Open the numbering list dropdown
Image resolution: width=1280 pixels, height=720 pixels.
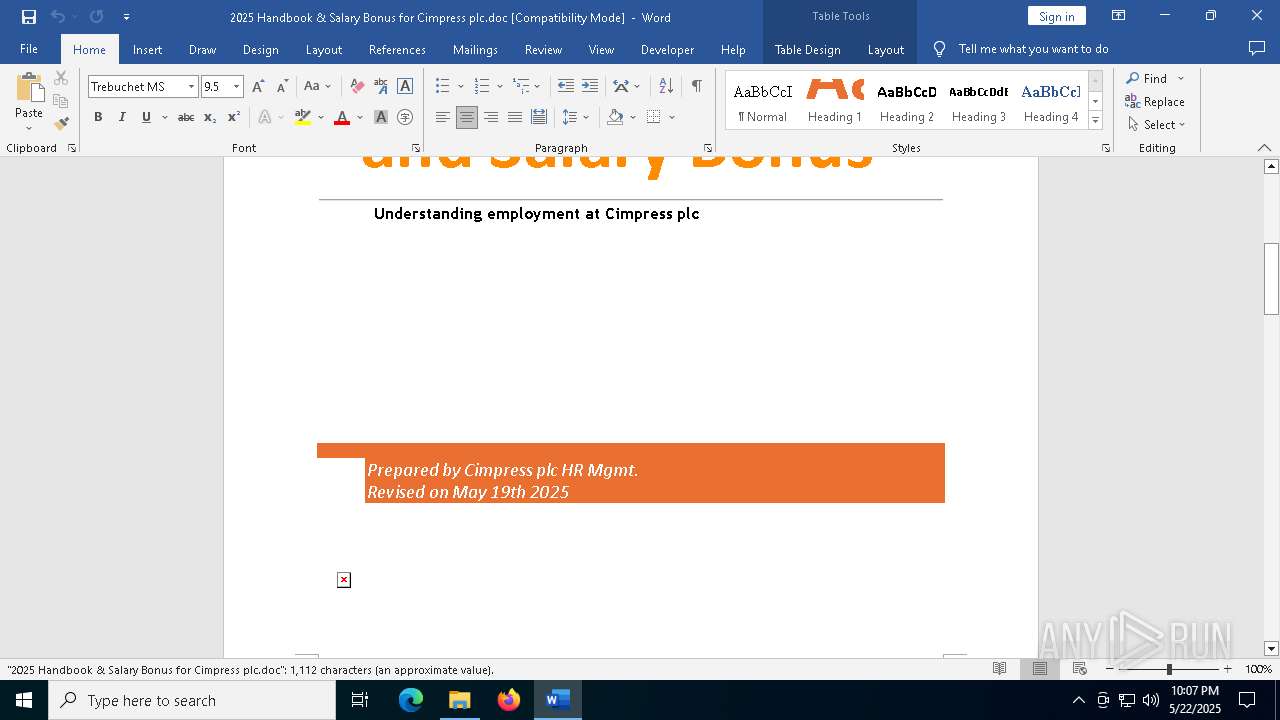[500, 87]
